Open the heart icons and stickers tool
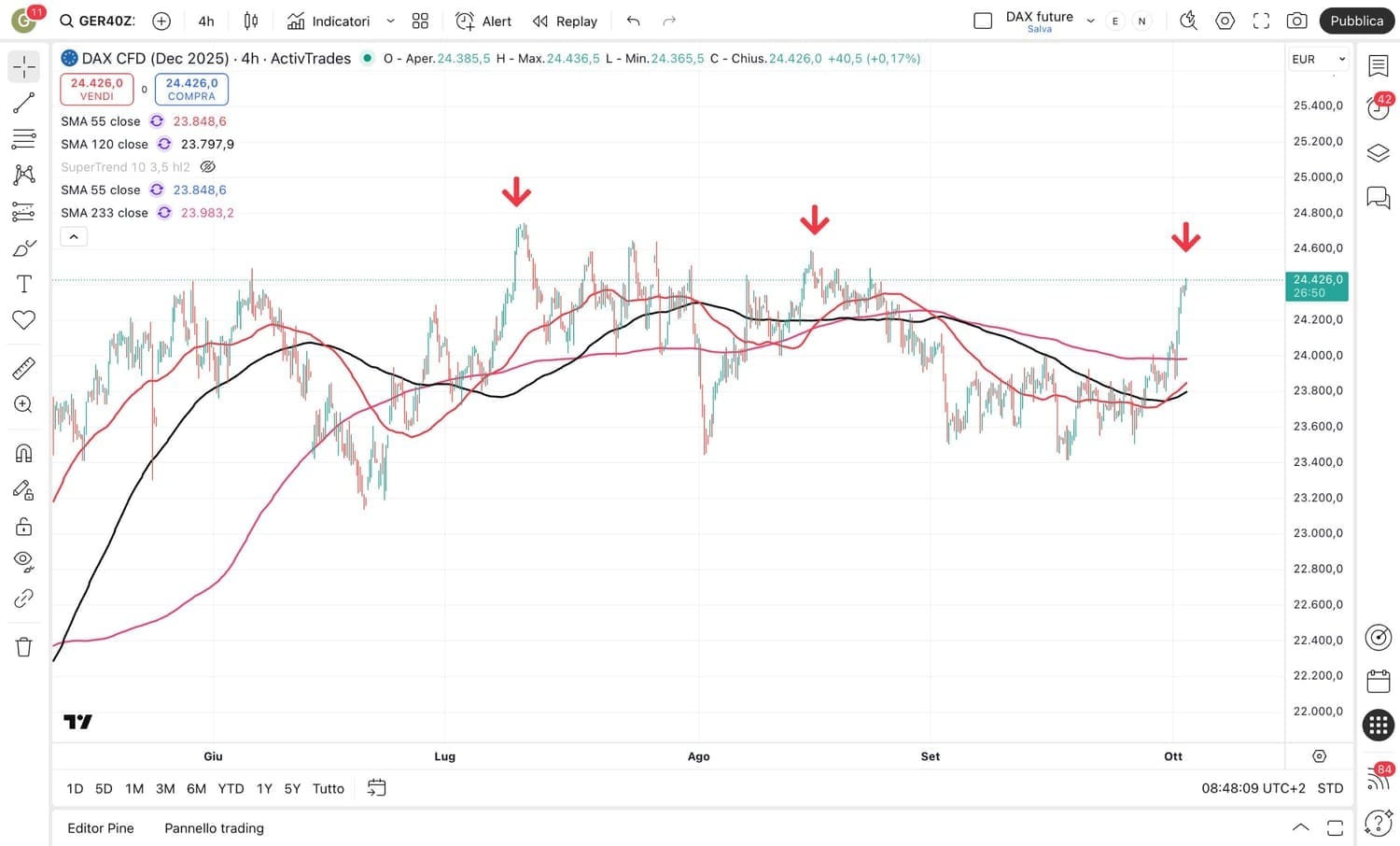The image size is (1400, 846). [24, 320]
